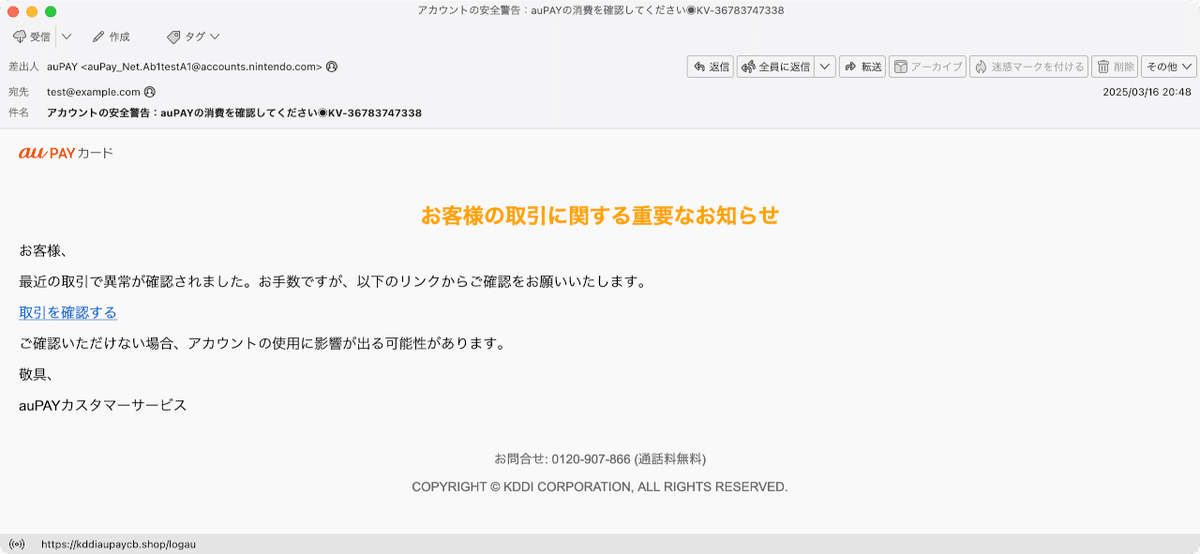
Task: Click the contact icon beside sender address
Action: (x=332, y=67)
